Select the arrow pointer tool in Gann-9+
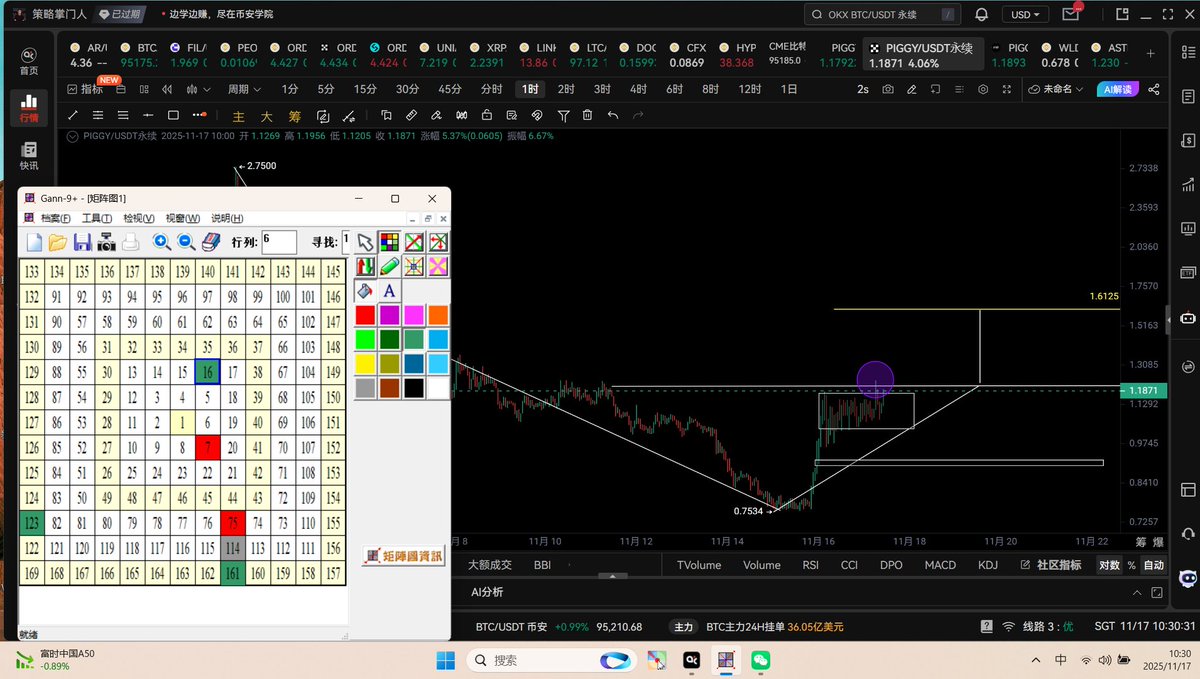1200x679 pixels. [365, 242]
